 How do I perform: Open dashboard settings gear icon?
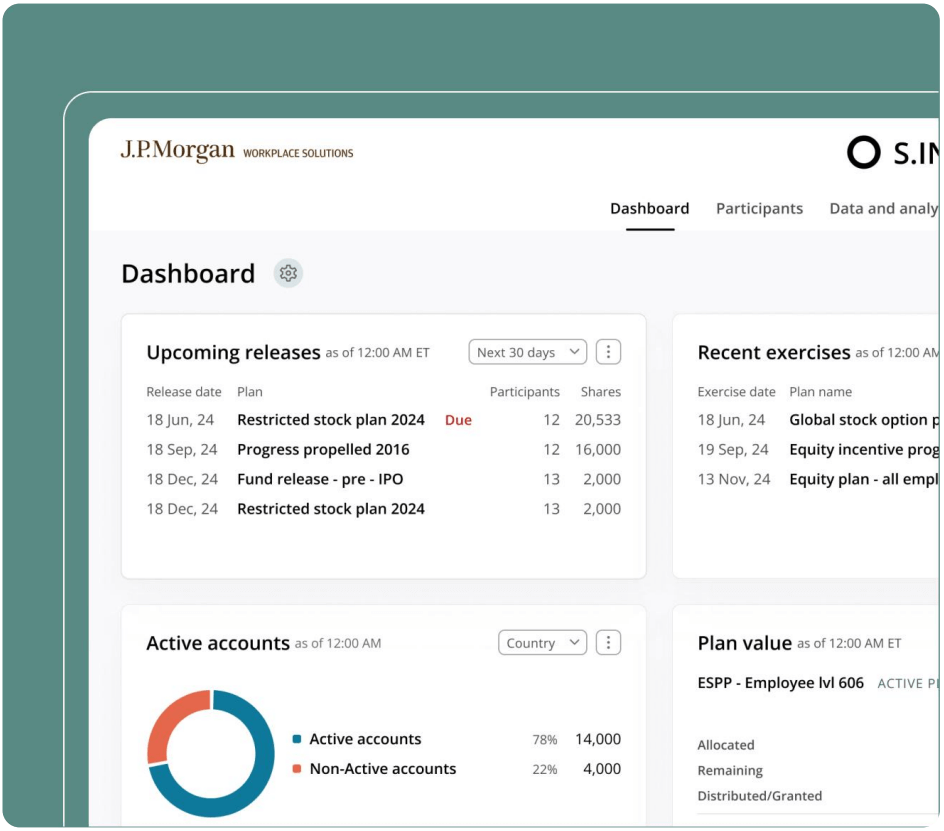pos(288,273)
